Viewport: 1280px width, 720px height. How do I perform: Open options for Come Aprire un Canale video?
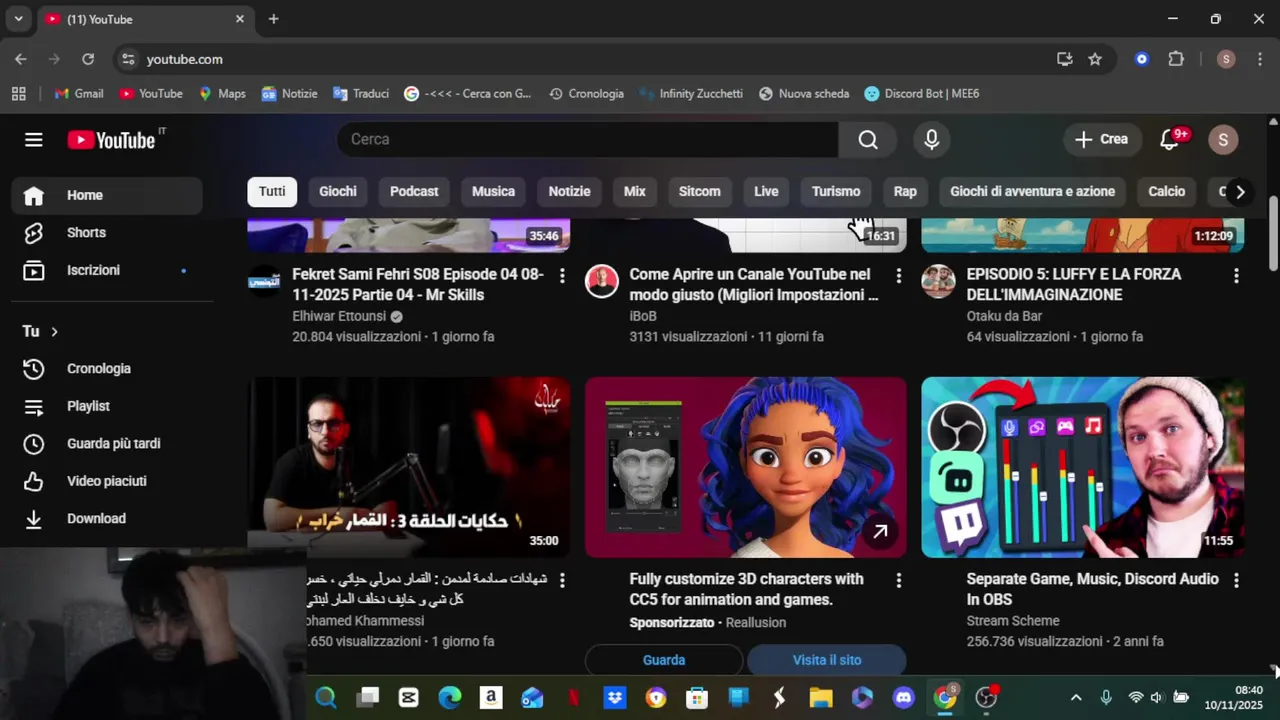pyautogui.click(x=899, y=275)
